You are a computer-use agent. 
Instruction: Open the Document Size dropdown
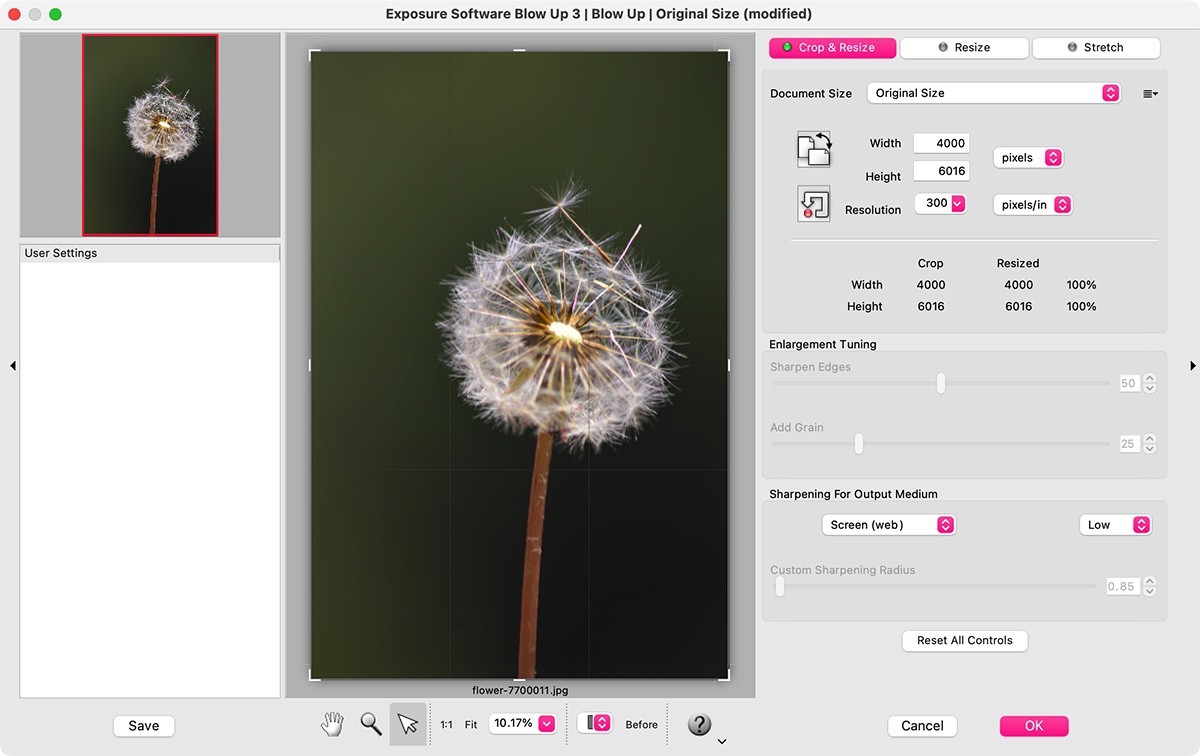pyautogui.click(x=993, y=93)
